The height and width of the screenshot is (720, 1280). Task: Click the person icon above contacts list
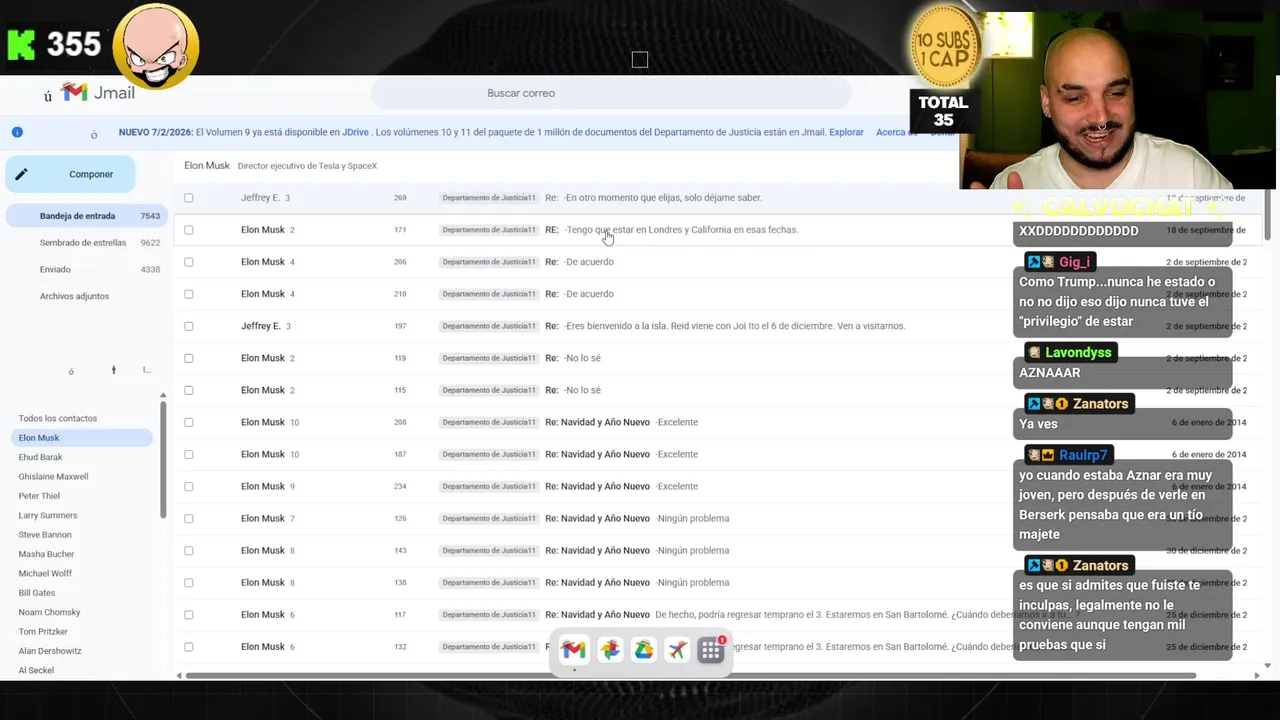[113, 370]
